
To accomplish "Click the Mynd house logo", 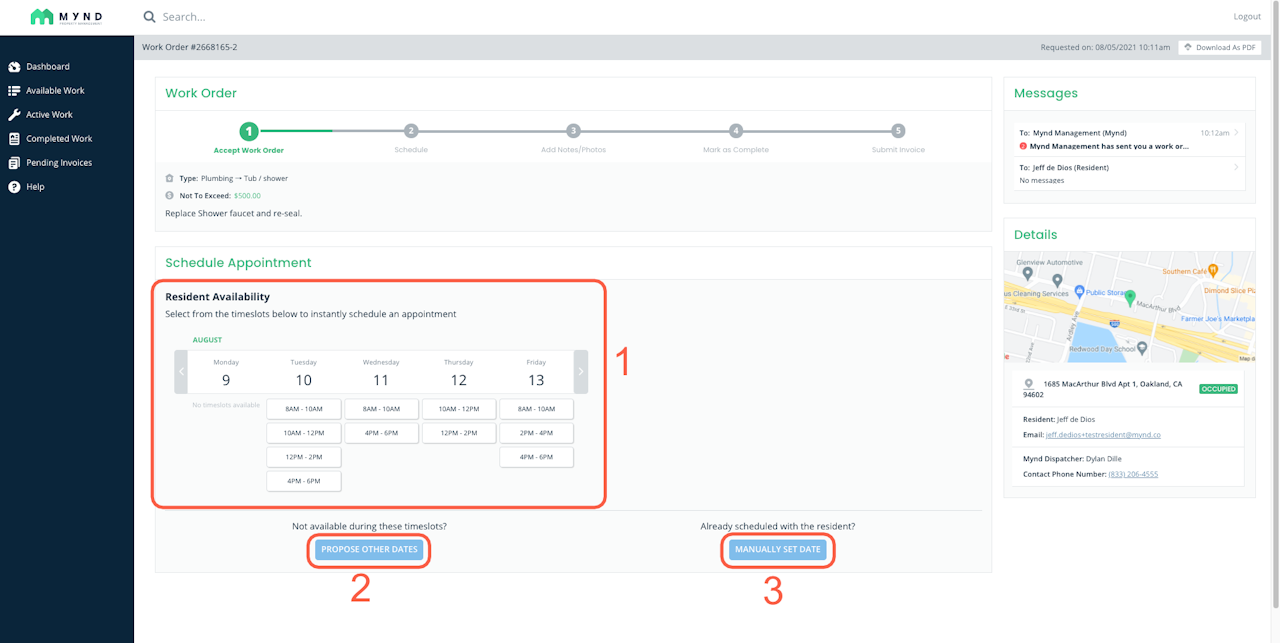I will click(41, 16).
